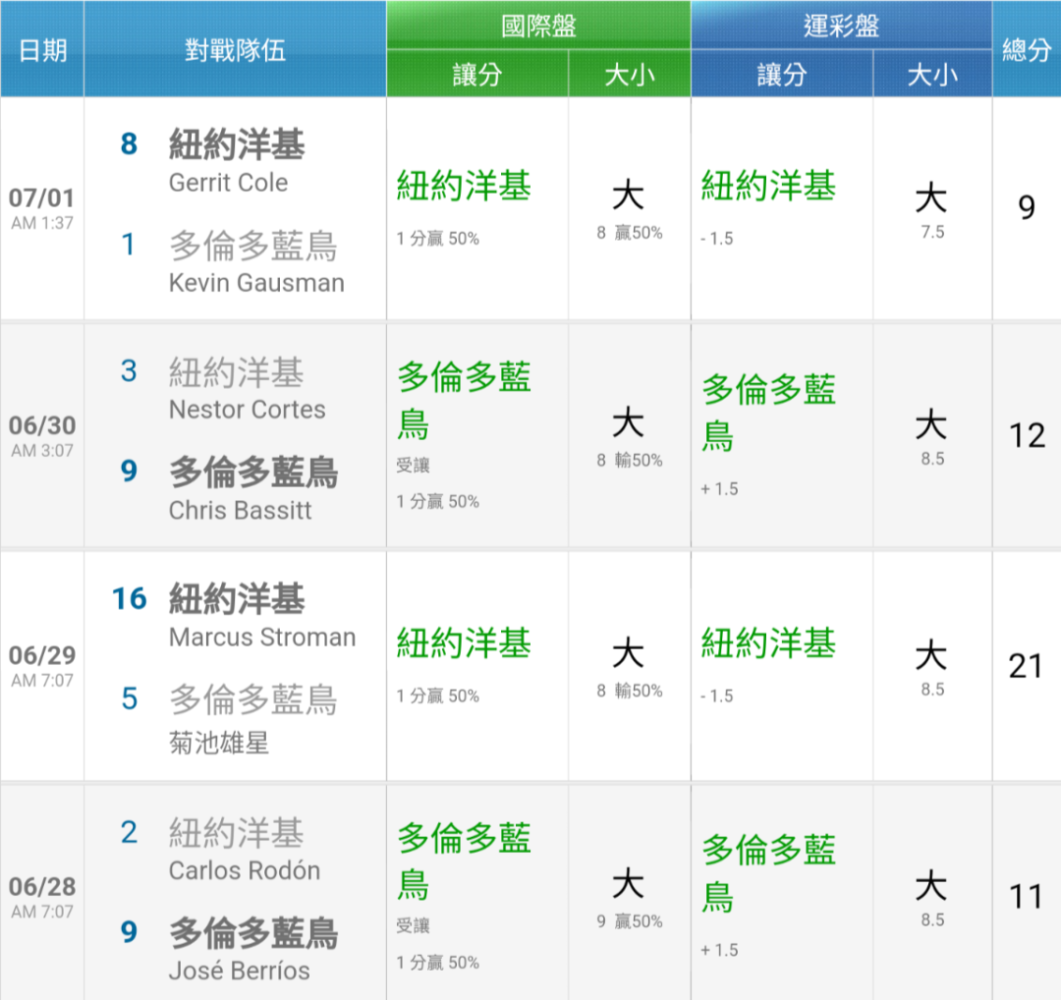Click total score 11 on 06/28
The image size is (1061, 1000).
1026,896
